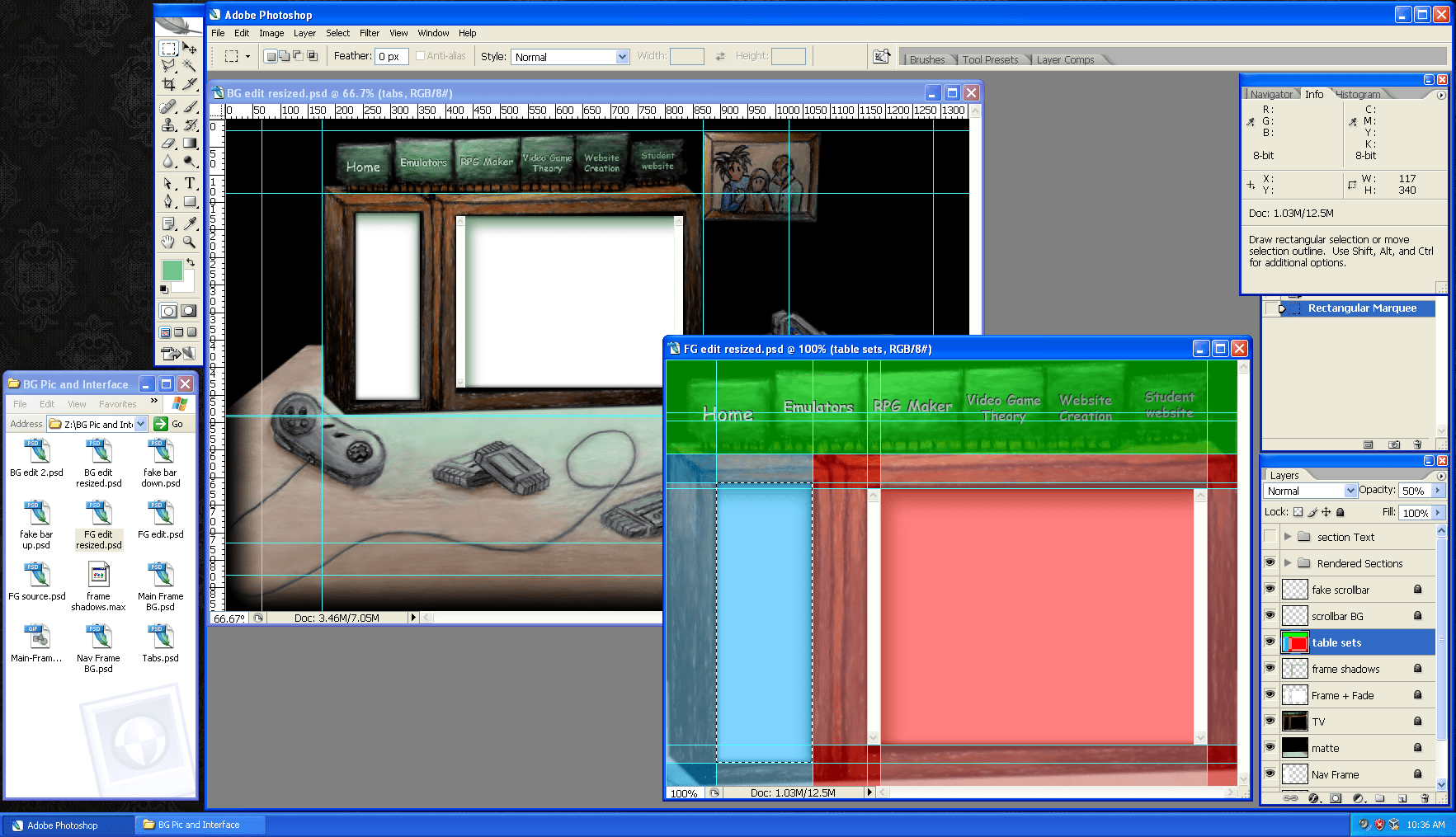
Task: Show the section Text layer group
Action: tap(1270, 537)
